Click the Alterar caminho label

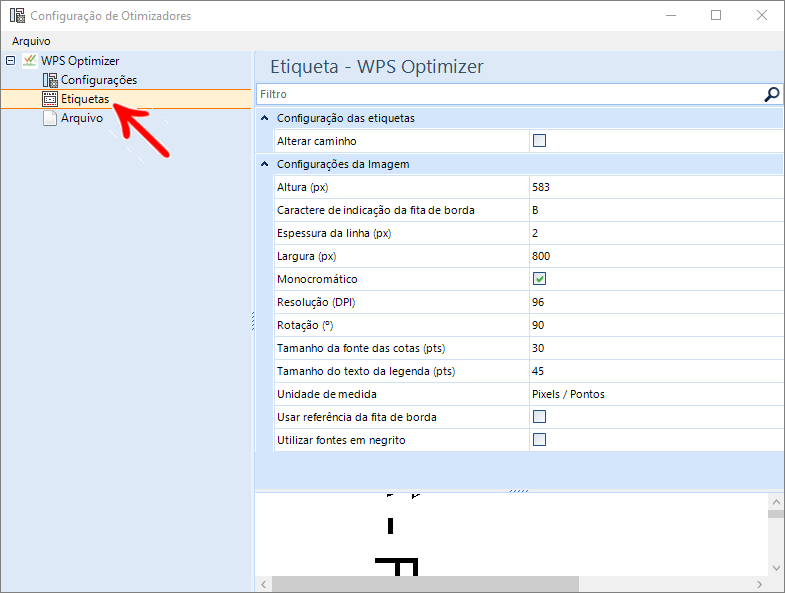click(316, 141)
